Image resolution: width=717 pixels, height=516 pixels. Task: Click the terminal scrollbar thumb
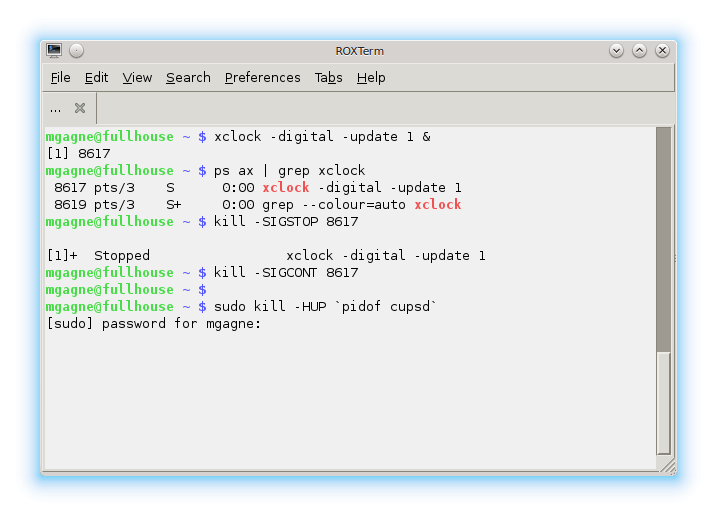tap(663, 240)
